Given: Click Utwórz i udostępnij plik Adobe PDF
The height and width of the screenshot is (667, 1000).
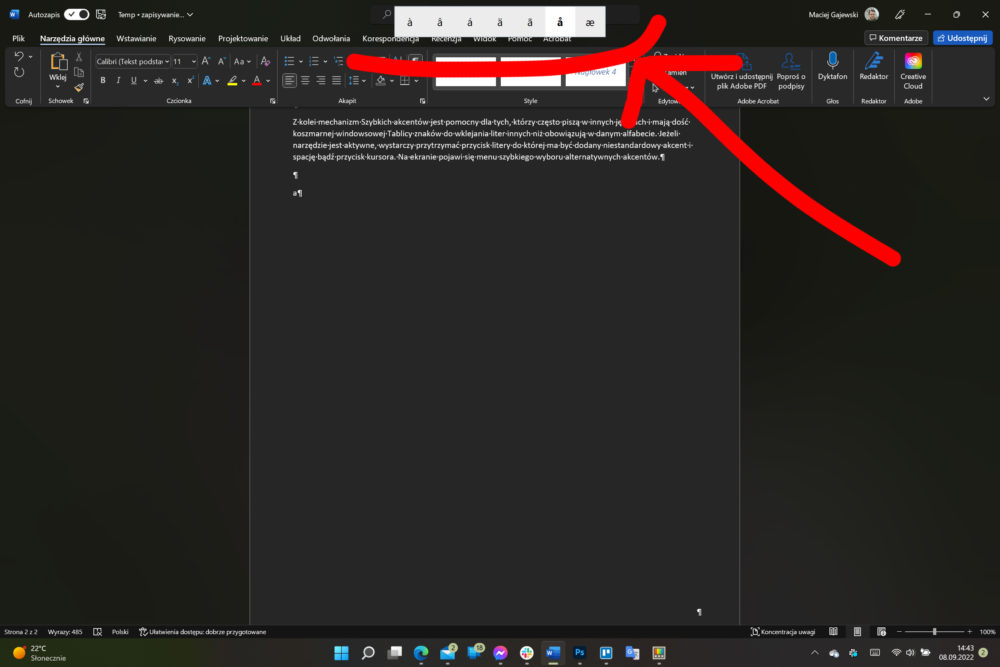Looking at the screenshot, I should 742,71.
